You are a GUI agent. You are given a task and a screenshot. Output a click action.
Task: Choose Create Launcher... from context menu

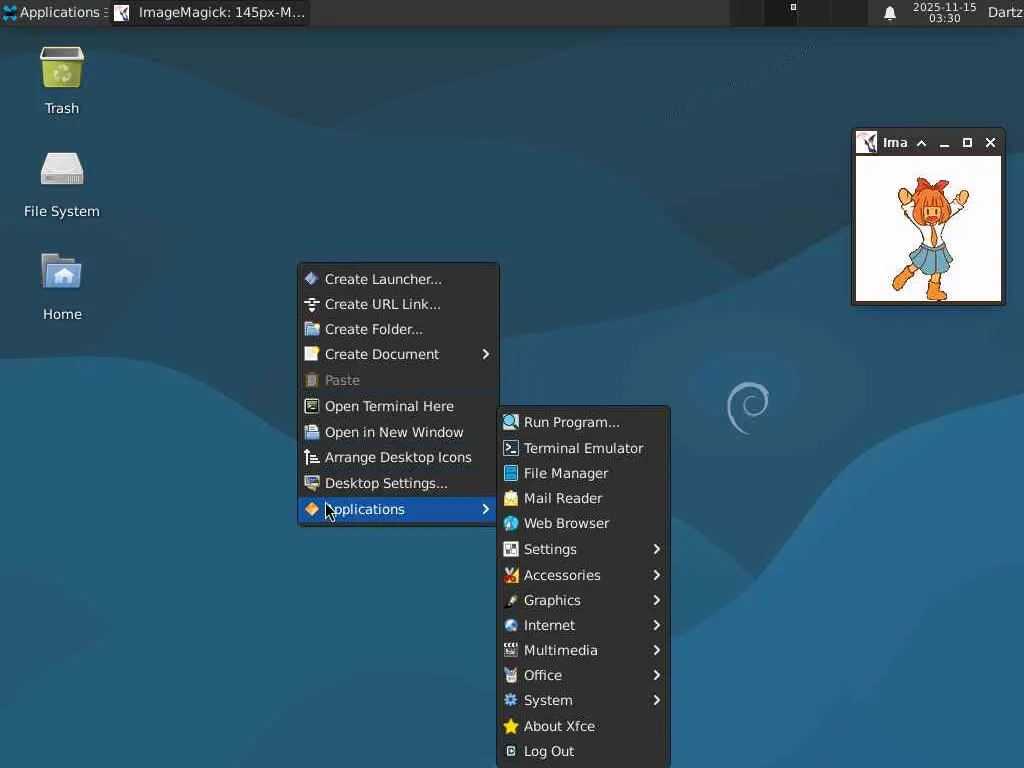398,279
